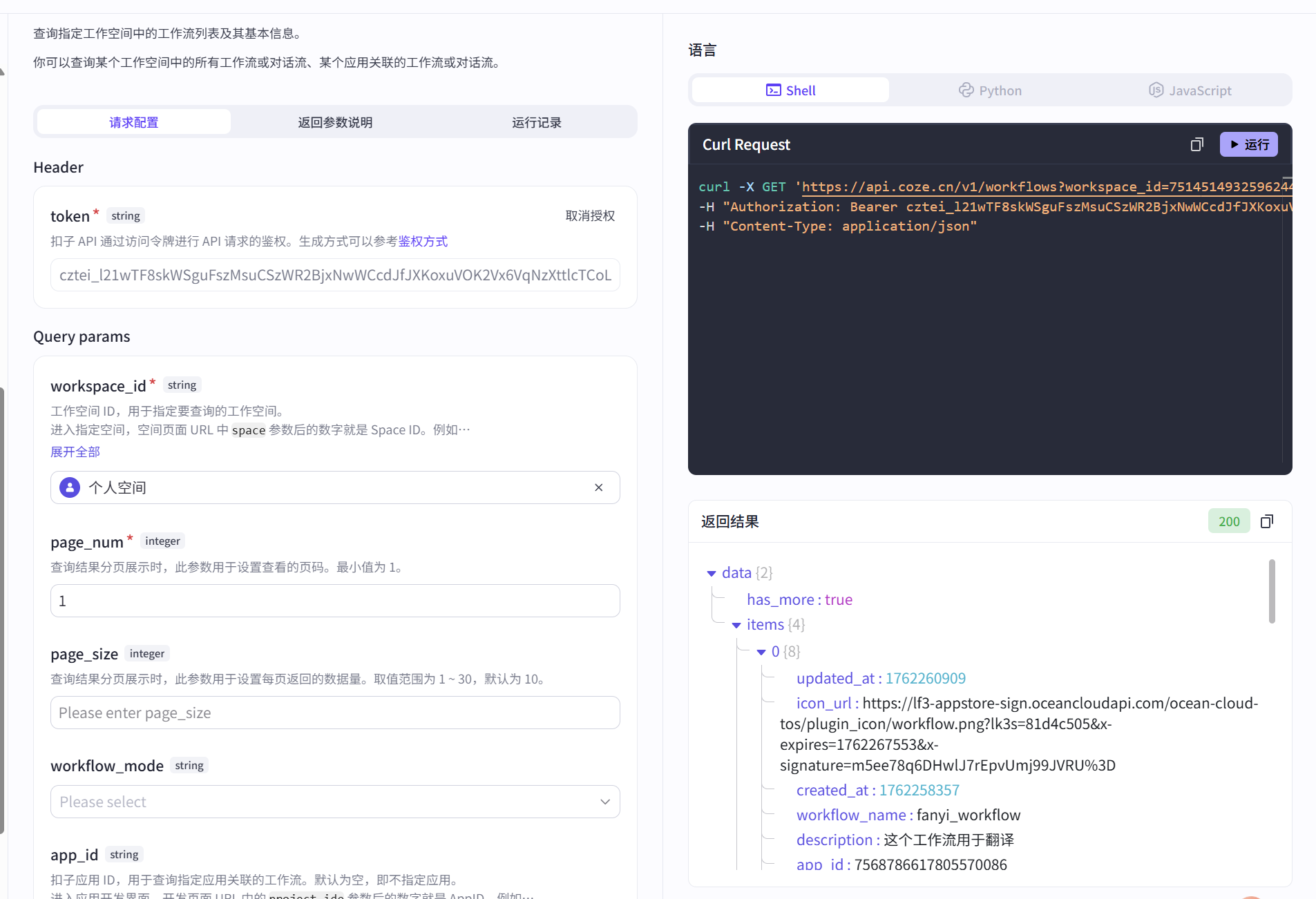
Task: Open the 请求配置 tab
Action: click(x=134, y=122)
